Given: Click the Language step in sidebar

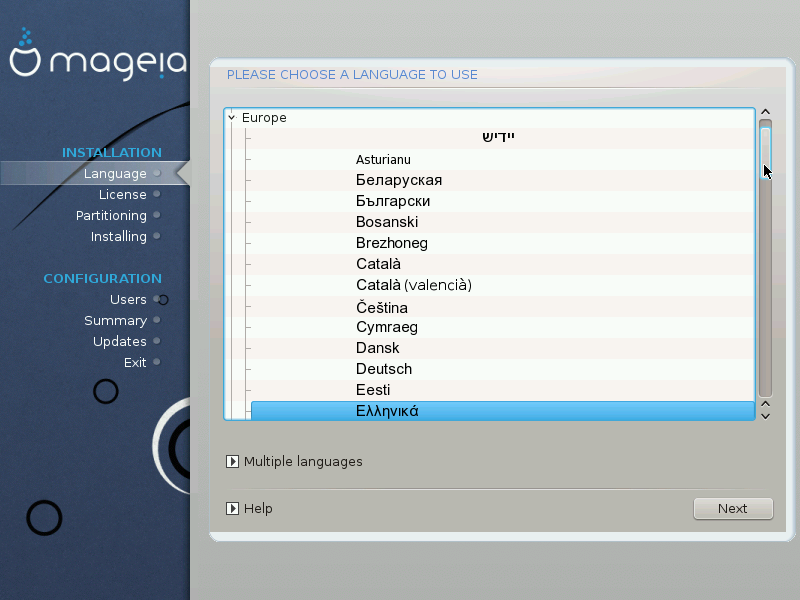Looking at the screenshot, I should (x=115, y=173).
